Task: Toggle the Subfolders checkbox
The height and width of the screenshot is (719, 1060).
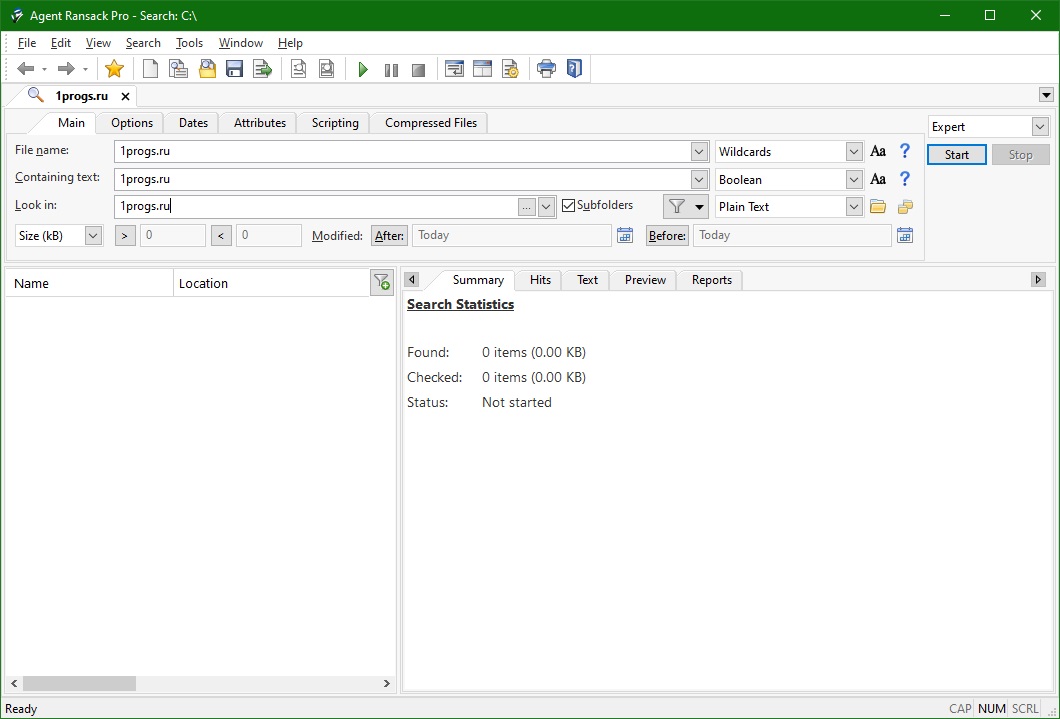Action: click(569, 205)
